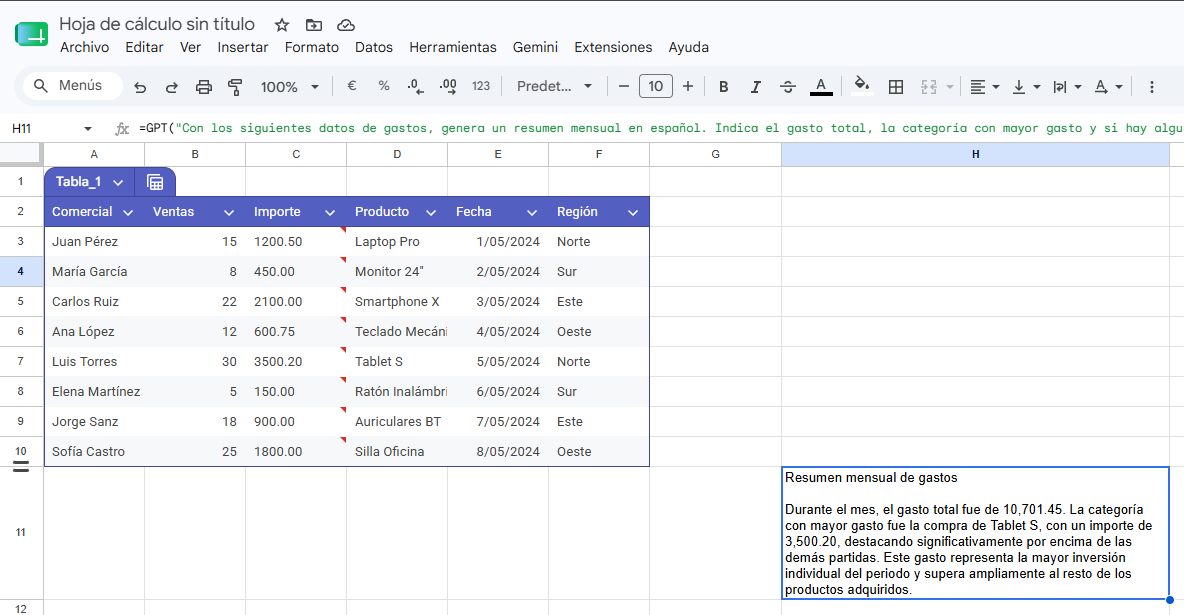Click the document title Hoja de cálculo sin título
This screenshot has height=615, width=1184.
(157, 24)
